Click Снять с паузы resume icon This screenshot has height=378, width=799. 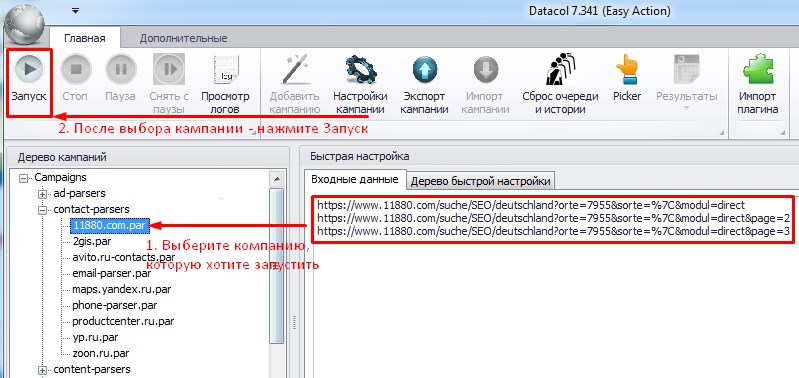pyautogui.click(x=169, y=69)
